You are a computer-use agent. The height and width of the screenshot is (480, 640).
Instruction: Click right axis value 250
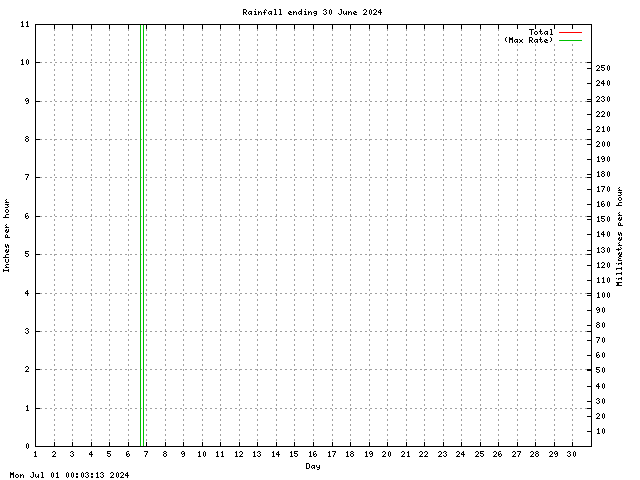pyautogui.click(x=603, y=68)
